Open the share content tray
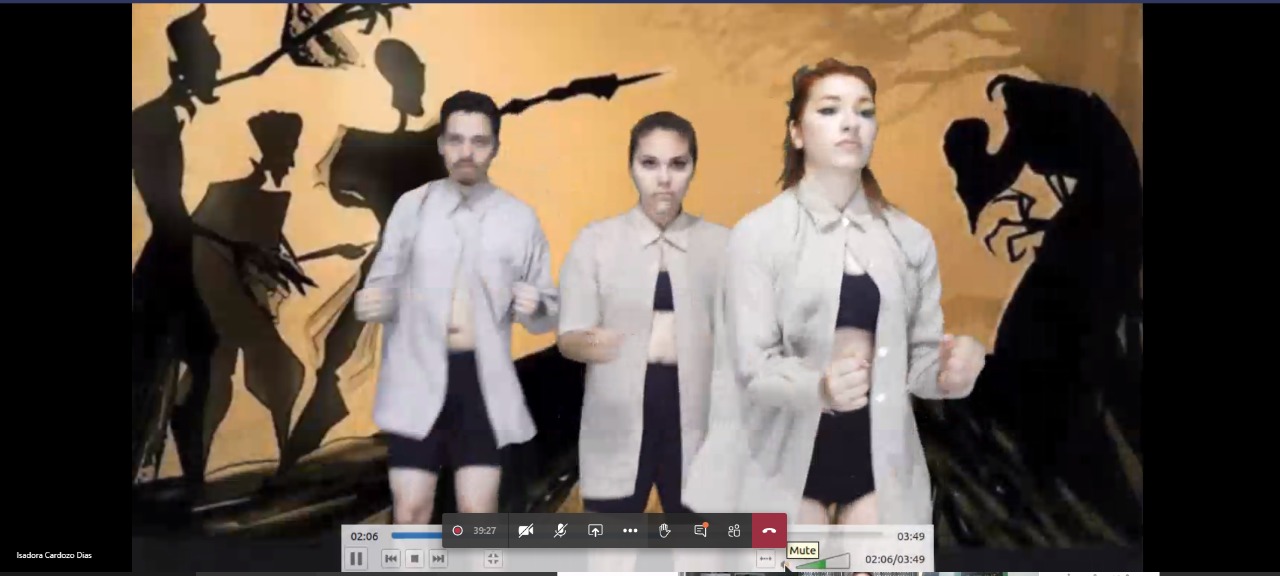 tap(595, 531)
